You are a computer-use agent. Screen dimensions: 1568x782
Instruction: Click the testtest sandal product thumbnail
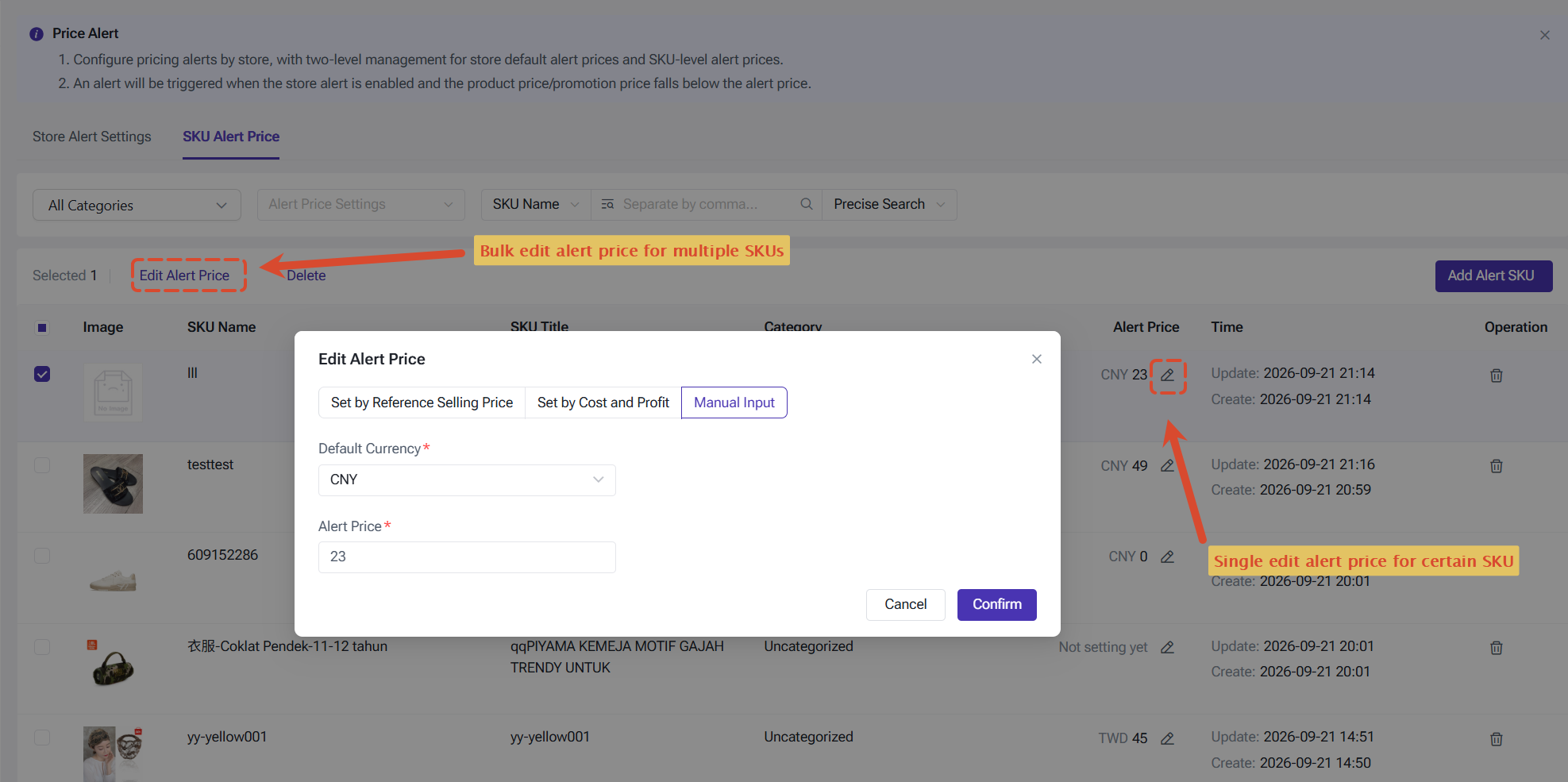point(113,483)
